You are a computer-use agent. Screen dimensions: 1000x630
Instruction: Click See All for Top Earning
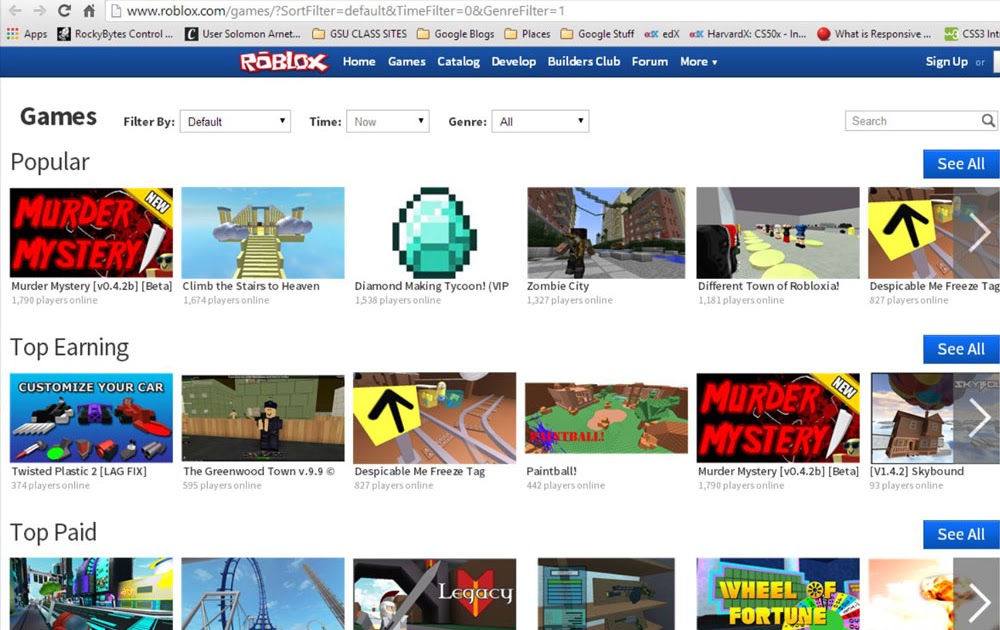961,349
